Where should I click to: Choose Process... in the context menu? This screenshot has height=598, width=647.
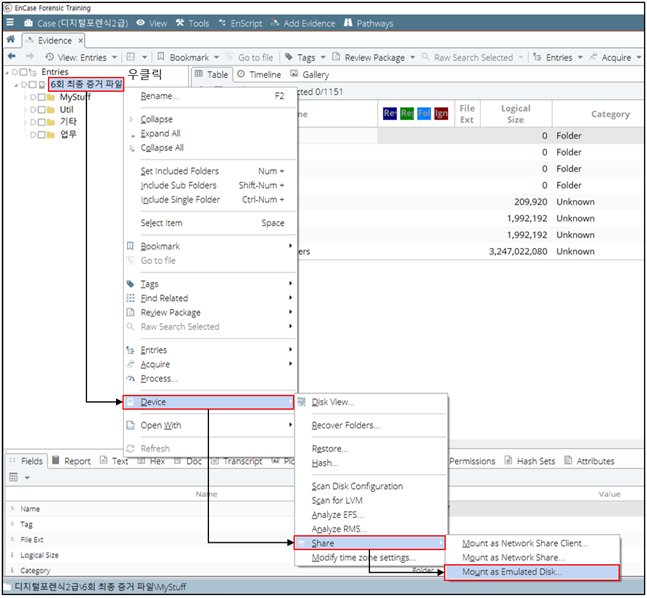210,378
